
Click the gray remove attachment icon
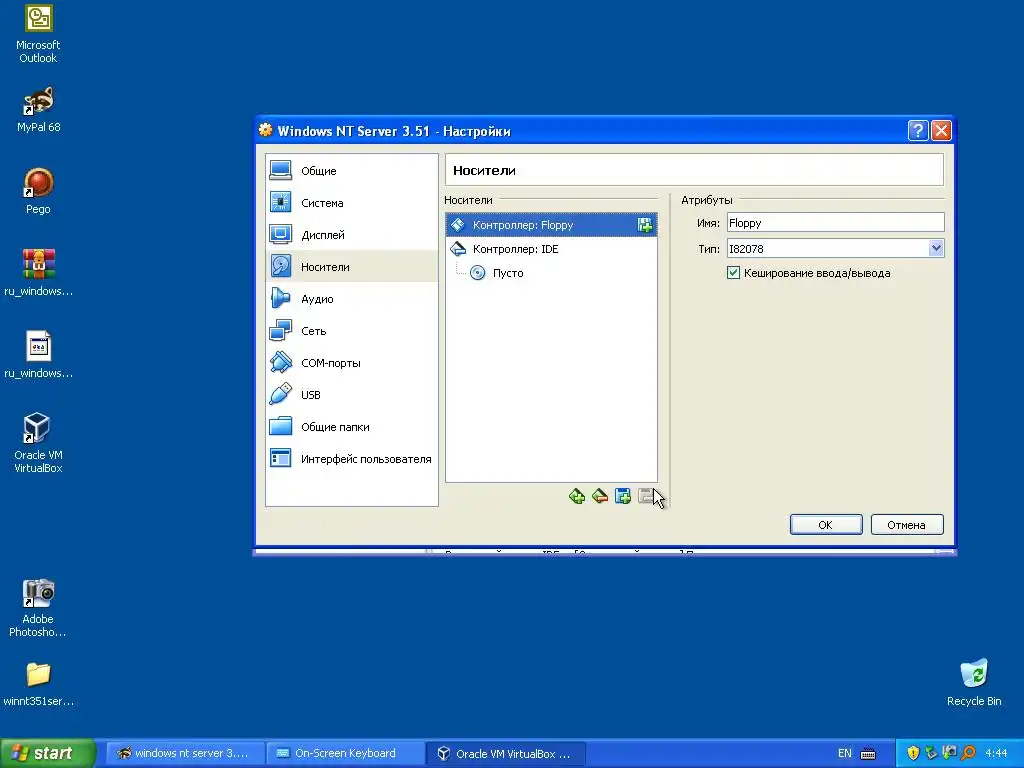tap(645, 496)
